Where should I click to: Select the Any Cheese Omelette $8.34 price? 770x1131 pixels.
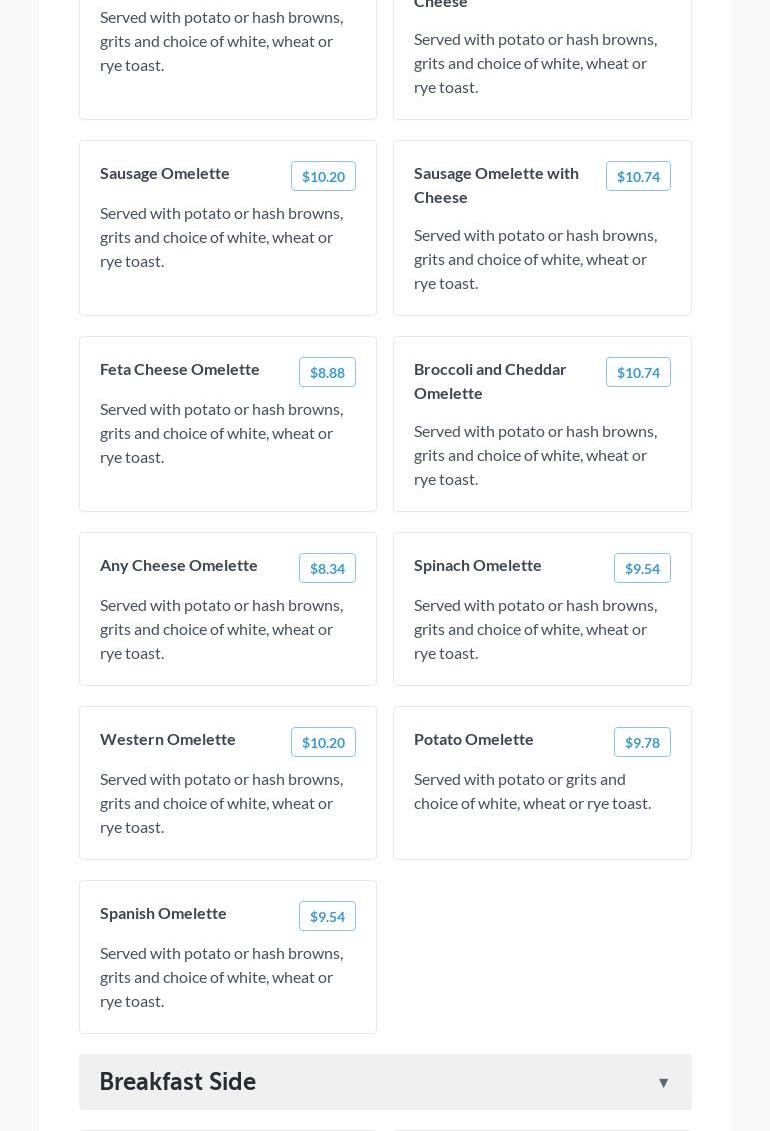coord(327,568)
